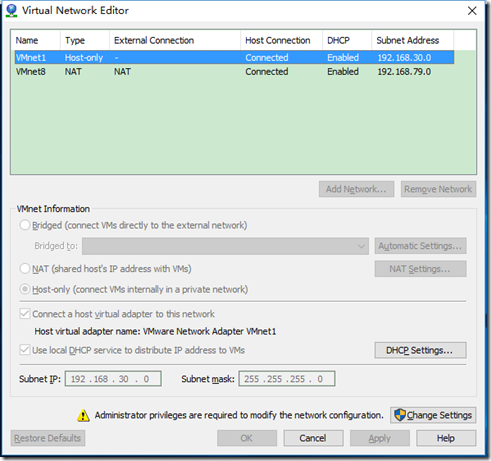Open DHCP Settings
The height and width of the screenshot is (461, 491).
tap(420, 350)
